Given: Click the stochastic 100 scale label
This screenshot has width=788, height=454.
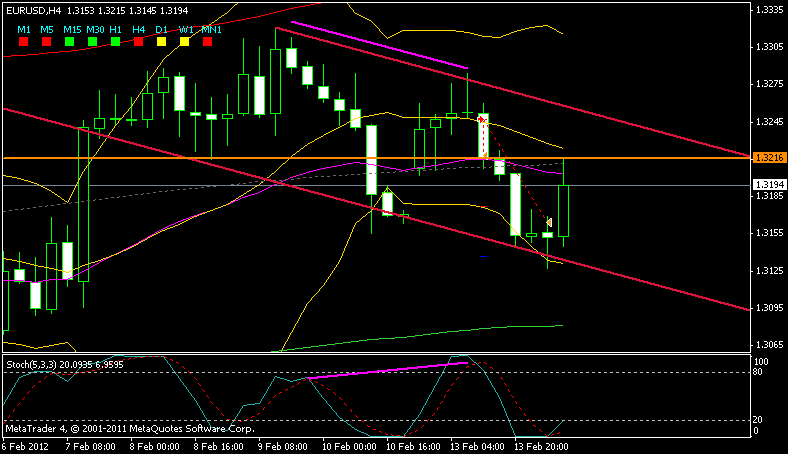Looking at the screenshot, I should [761, 361].
